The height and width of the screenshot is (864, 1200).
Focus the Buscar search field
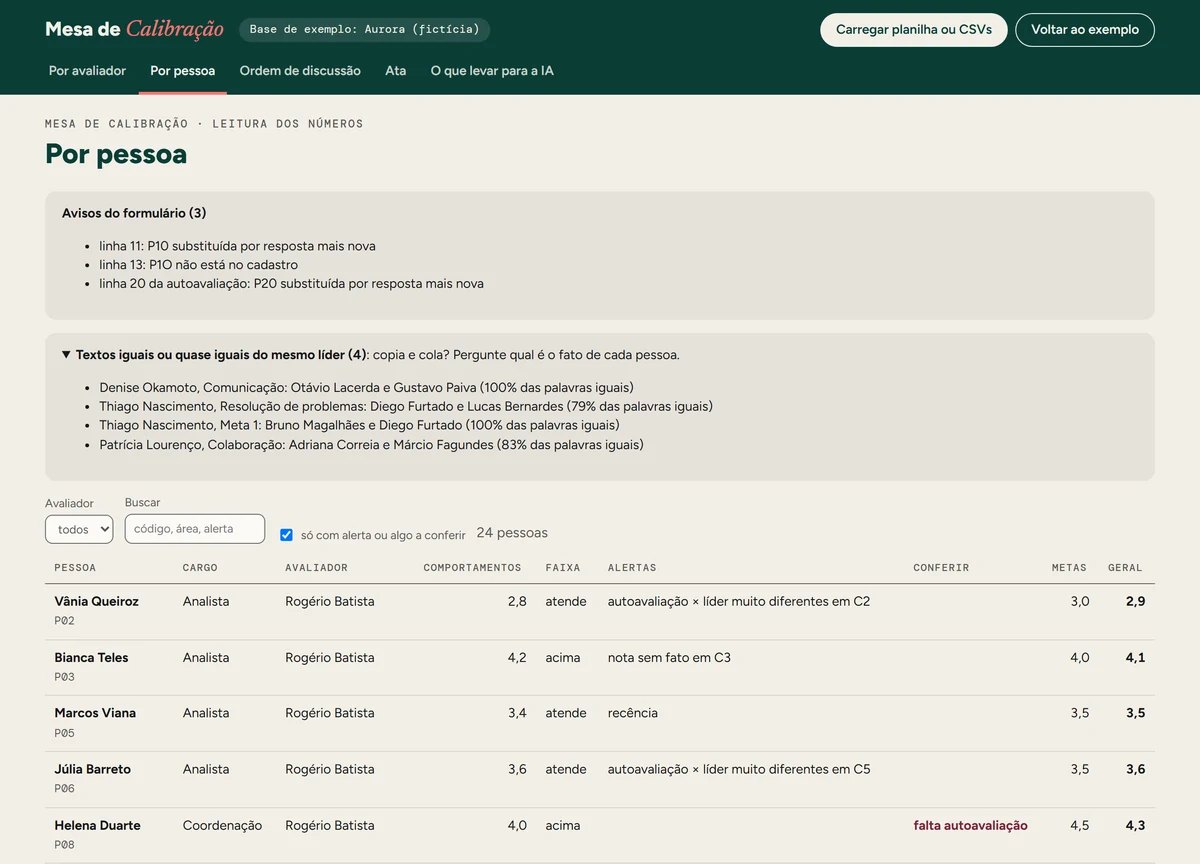tap(195, 529)
